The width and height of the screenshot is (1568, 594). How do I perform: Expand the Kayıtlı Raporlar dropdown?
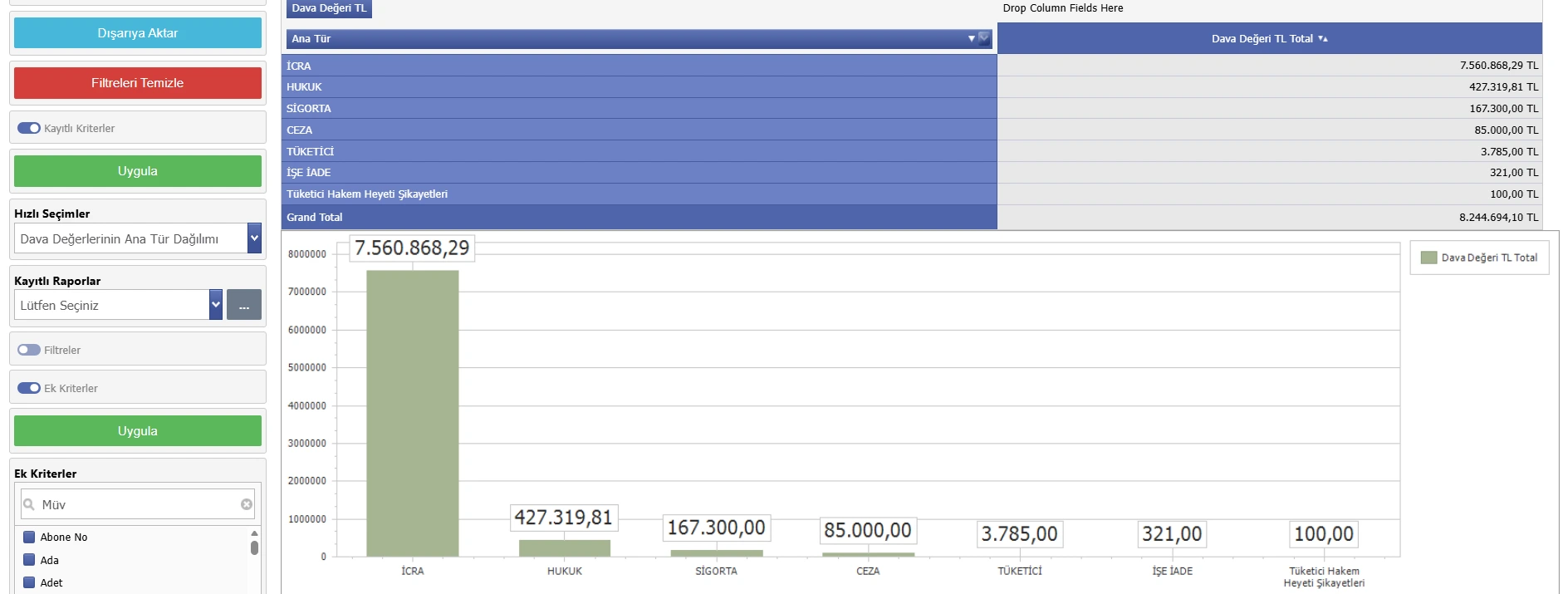216,305
